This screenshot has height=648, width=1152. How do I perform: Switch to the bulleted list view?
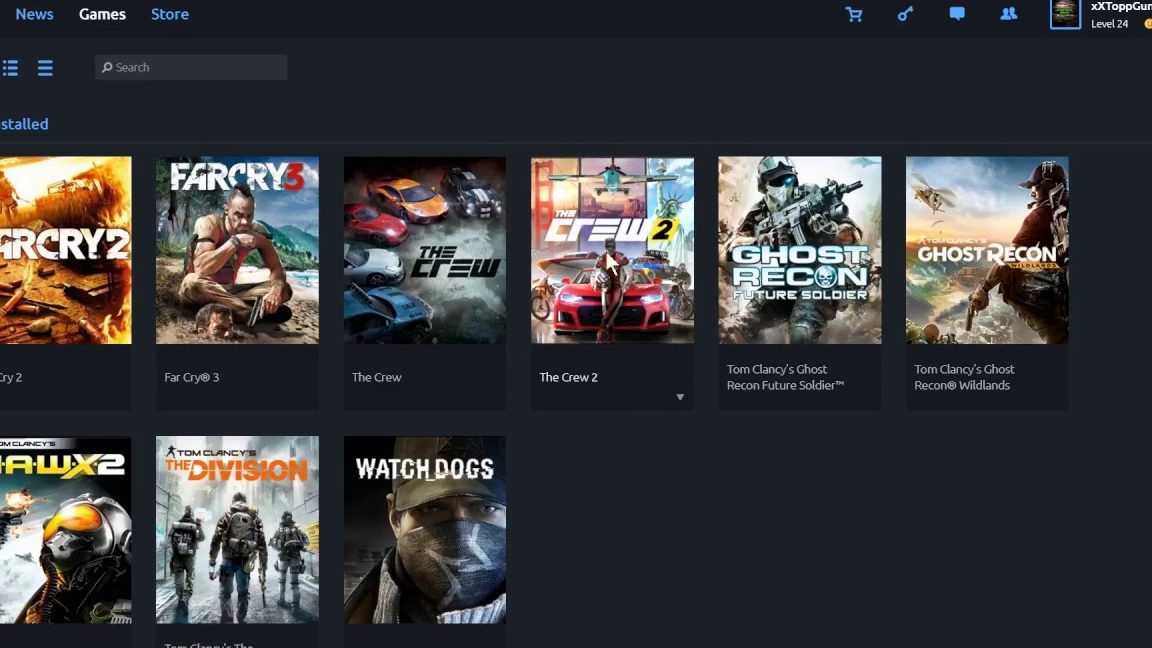point(10,68)
